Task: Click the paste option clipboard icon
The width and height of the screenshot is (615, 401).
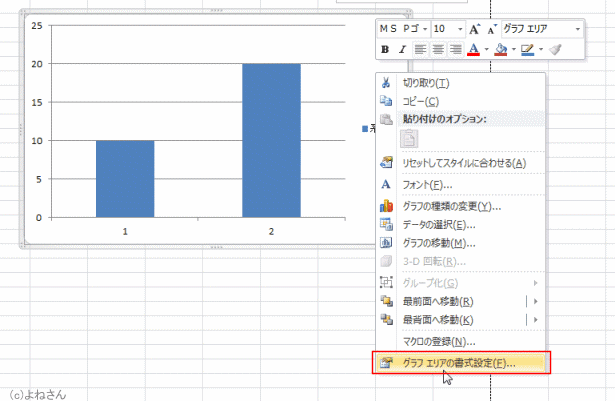Action: (x=409, y=139)
